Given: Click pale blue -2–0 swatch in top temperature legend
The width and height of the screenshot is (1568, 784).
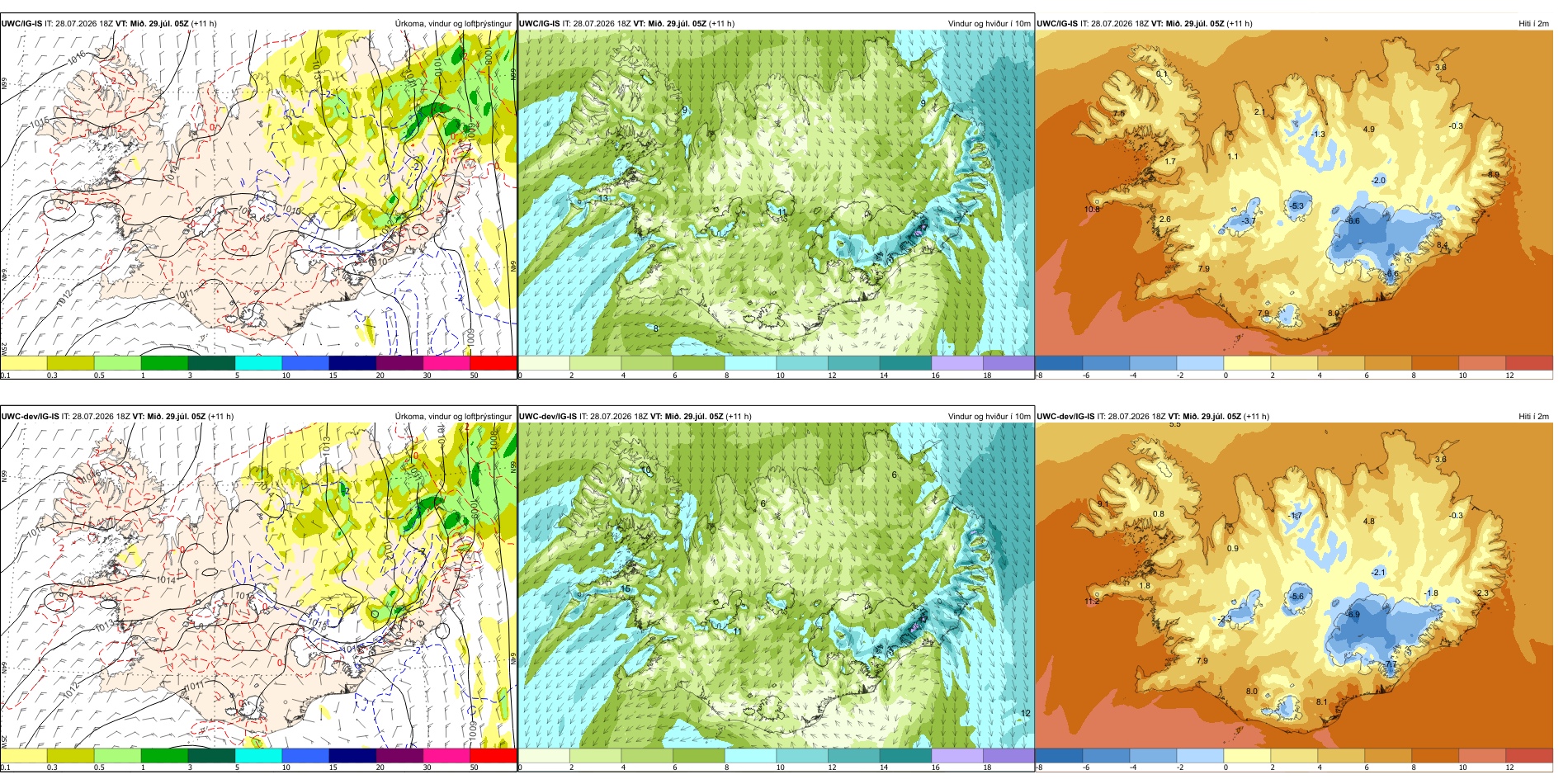Looking at the screenshot, I should pyautogui.click(x=1200, y=362).
